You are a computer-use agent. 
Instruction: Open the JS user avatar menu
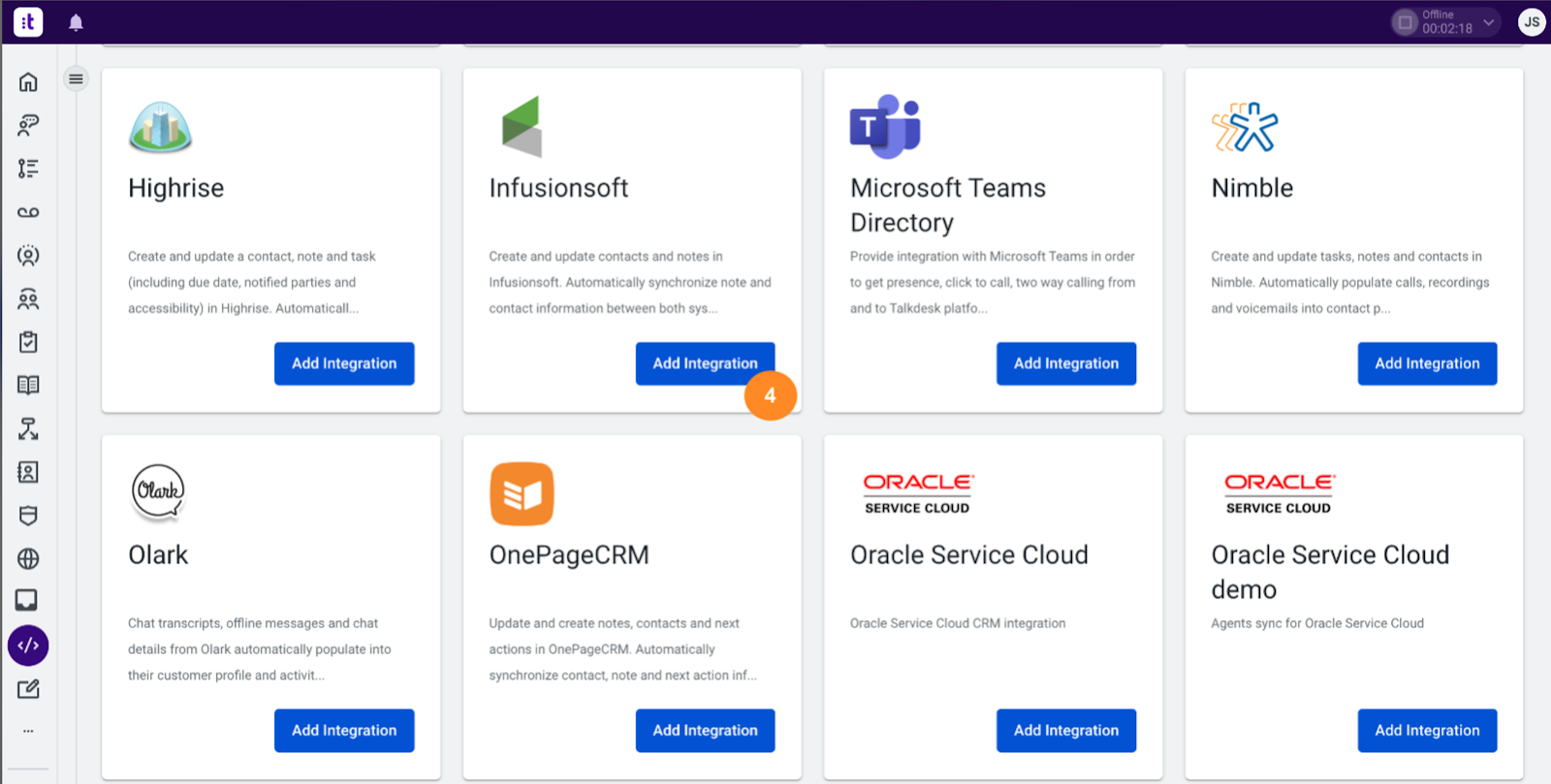pos(1532,22)
